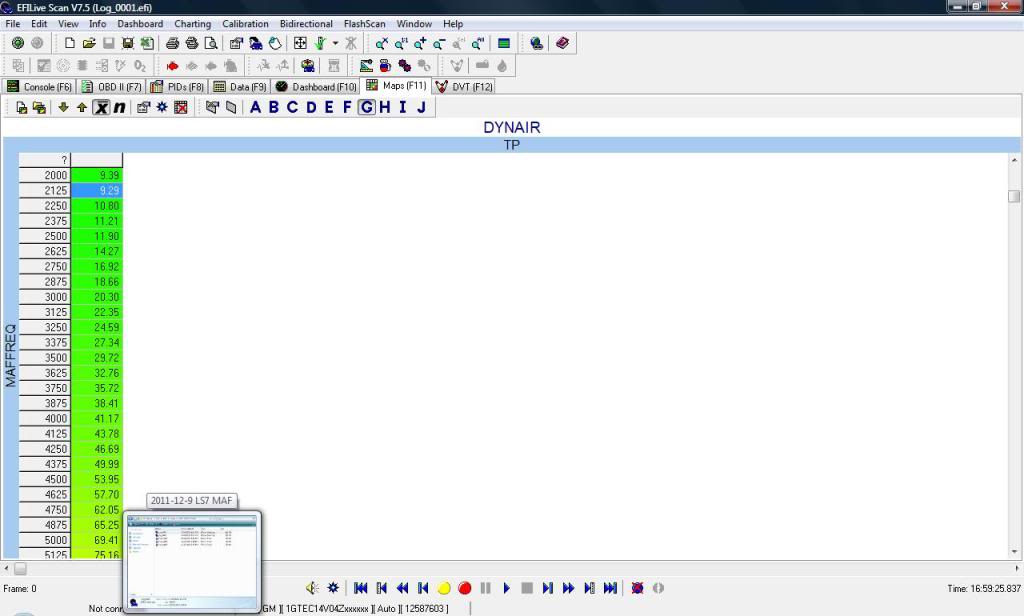
Task: Jump to first frame button
Action: tap(360, 588)
